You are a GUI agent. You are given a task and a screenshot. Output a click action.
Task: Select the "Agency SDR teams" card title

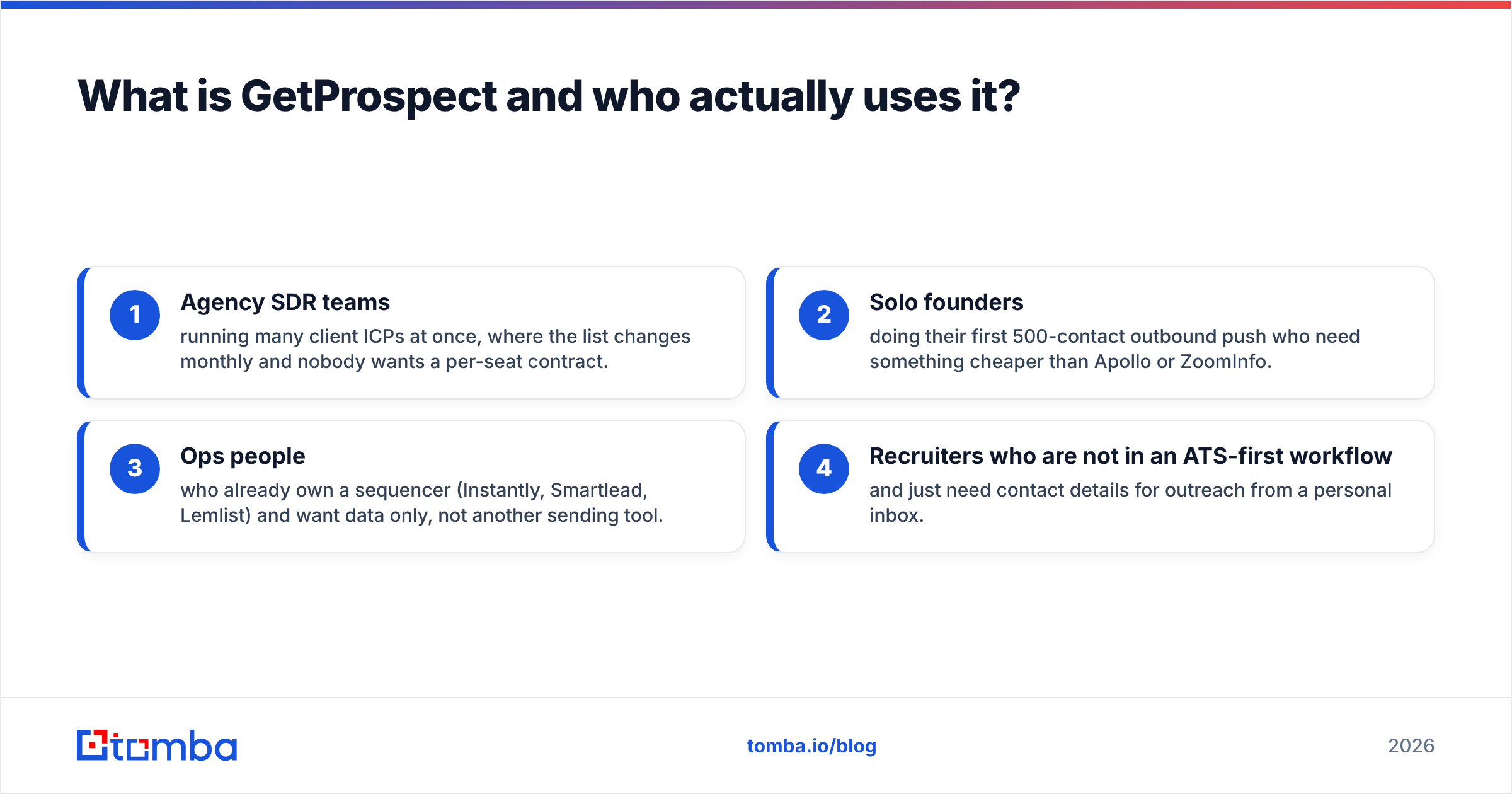pyautogui.click(x=285, y=302)
